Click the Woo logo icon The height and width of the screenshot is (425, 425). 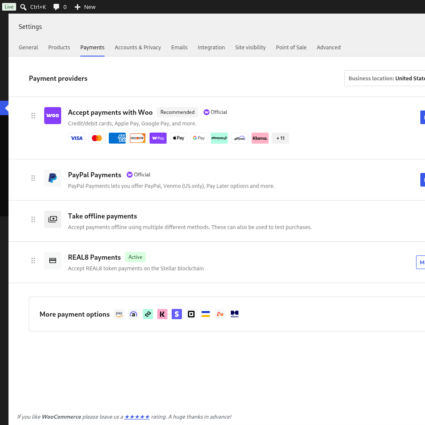(x=53, y=115)
